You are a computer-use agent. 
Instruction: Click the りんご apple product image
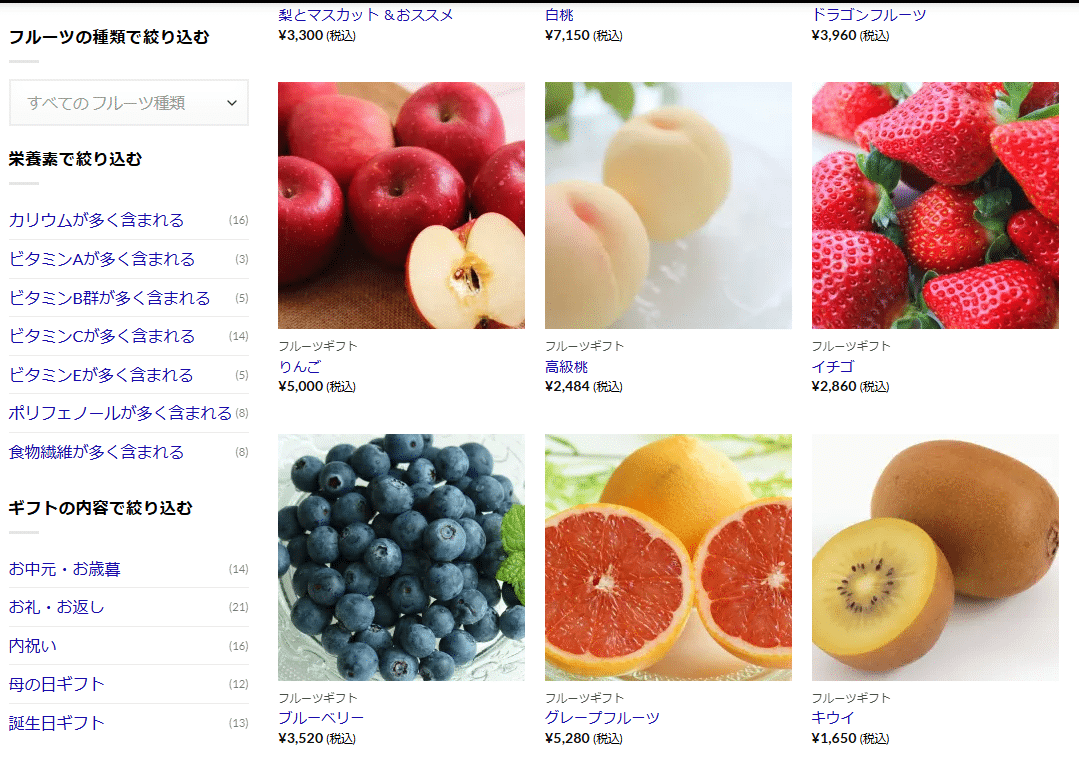401,205
